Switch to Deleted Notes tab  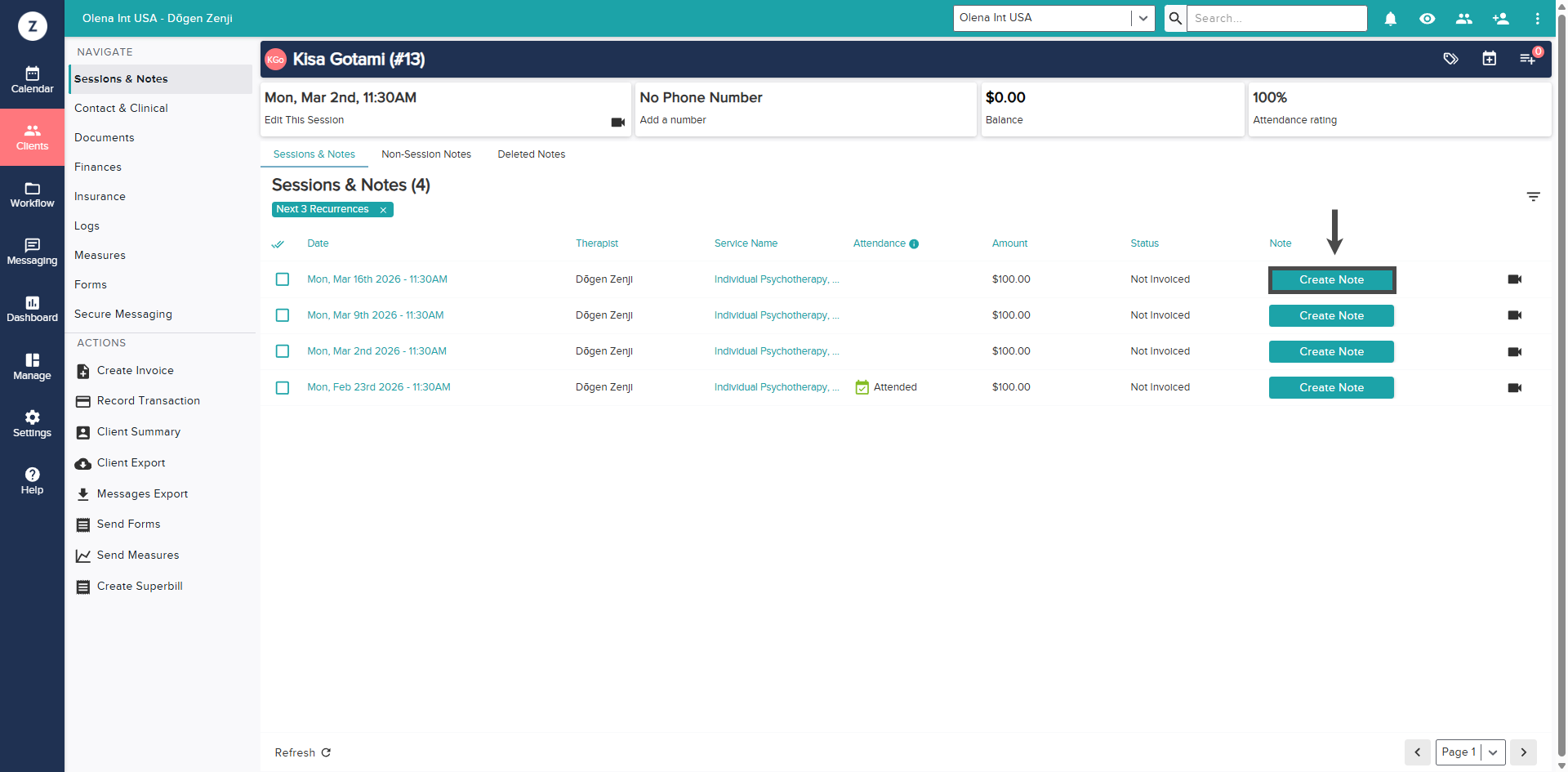coord(531,154)
